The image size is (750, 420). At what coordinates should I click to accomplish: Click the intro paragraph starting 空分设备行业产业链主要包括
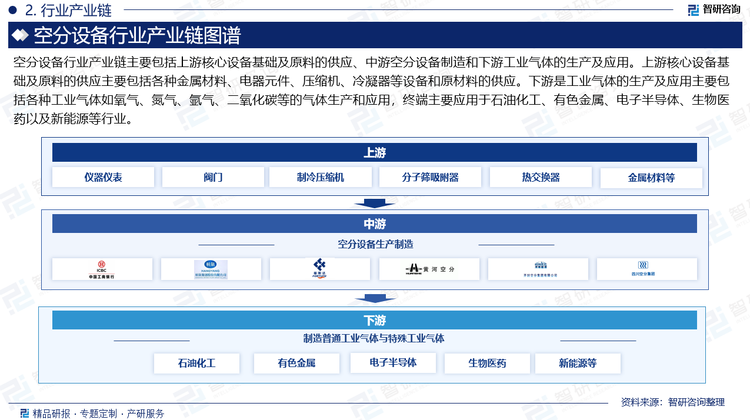371,90
